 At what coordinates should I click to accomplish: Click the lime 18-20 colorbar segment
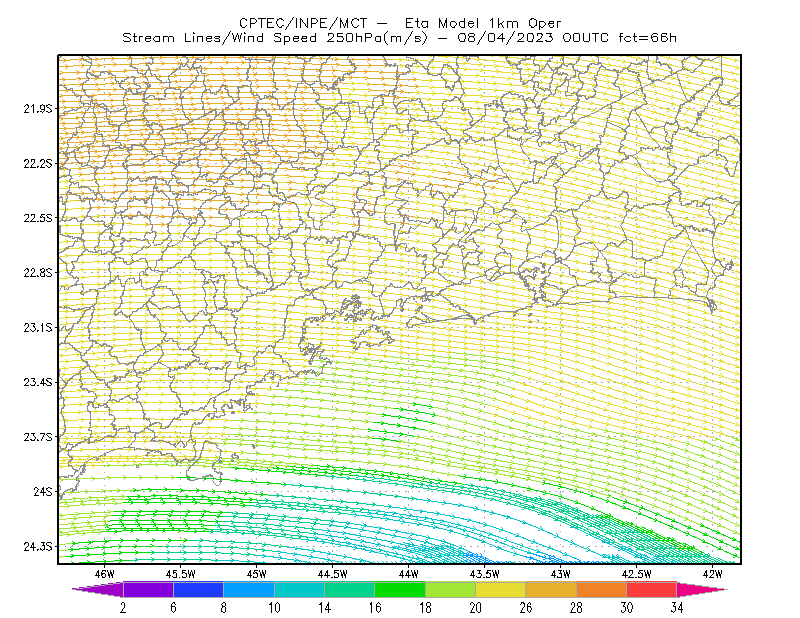tap(451, 590)
